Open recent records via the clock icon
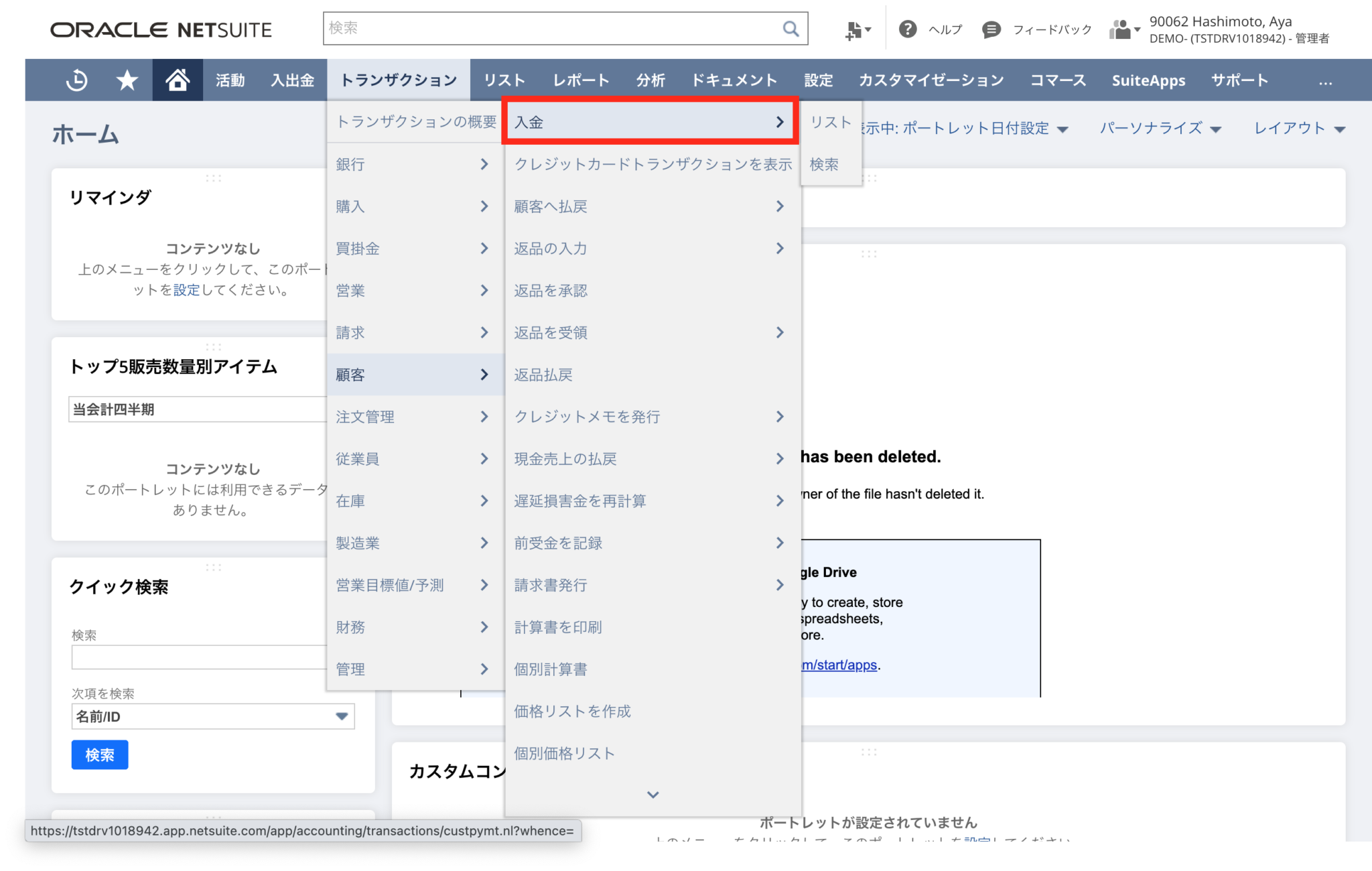 [76, 80]
